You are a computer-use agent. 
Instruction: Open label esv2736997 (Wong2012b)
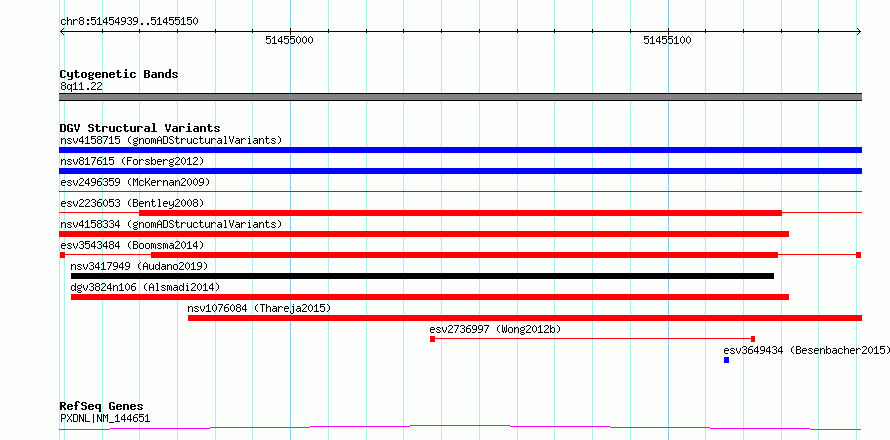(x=496, y=329)
